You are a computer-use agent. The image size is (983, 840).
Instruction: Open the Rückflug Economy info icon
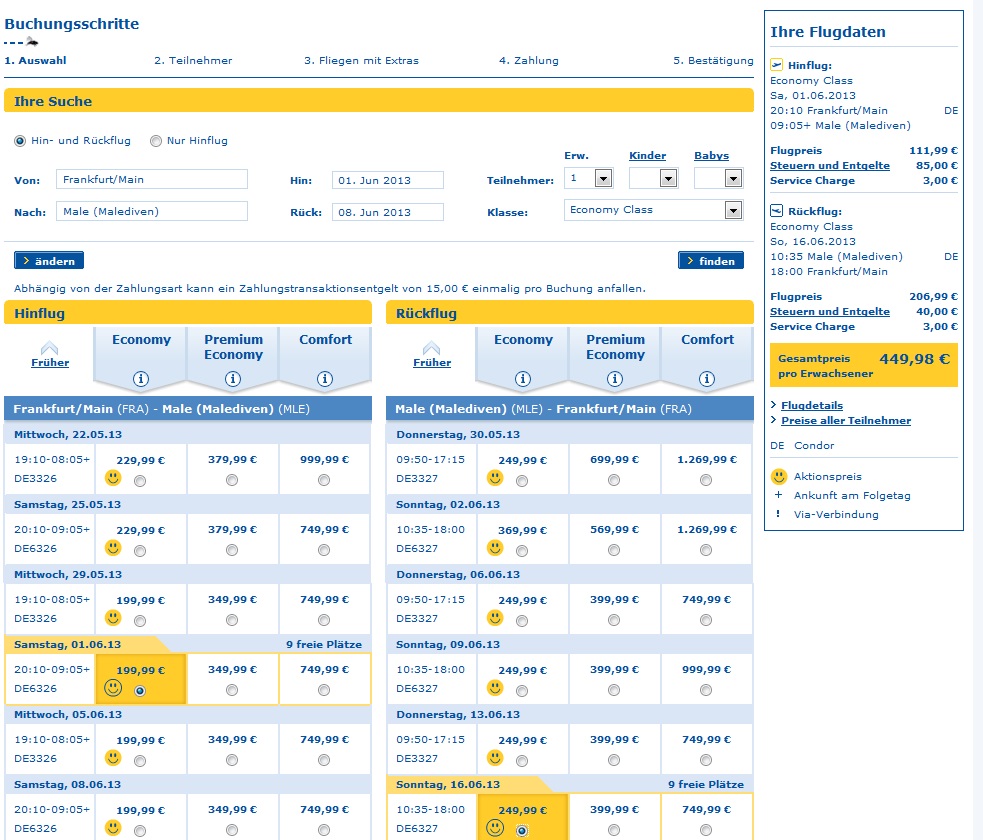click(523, 379)
